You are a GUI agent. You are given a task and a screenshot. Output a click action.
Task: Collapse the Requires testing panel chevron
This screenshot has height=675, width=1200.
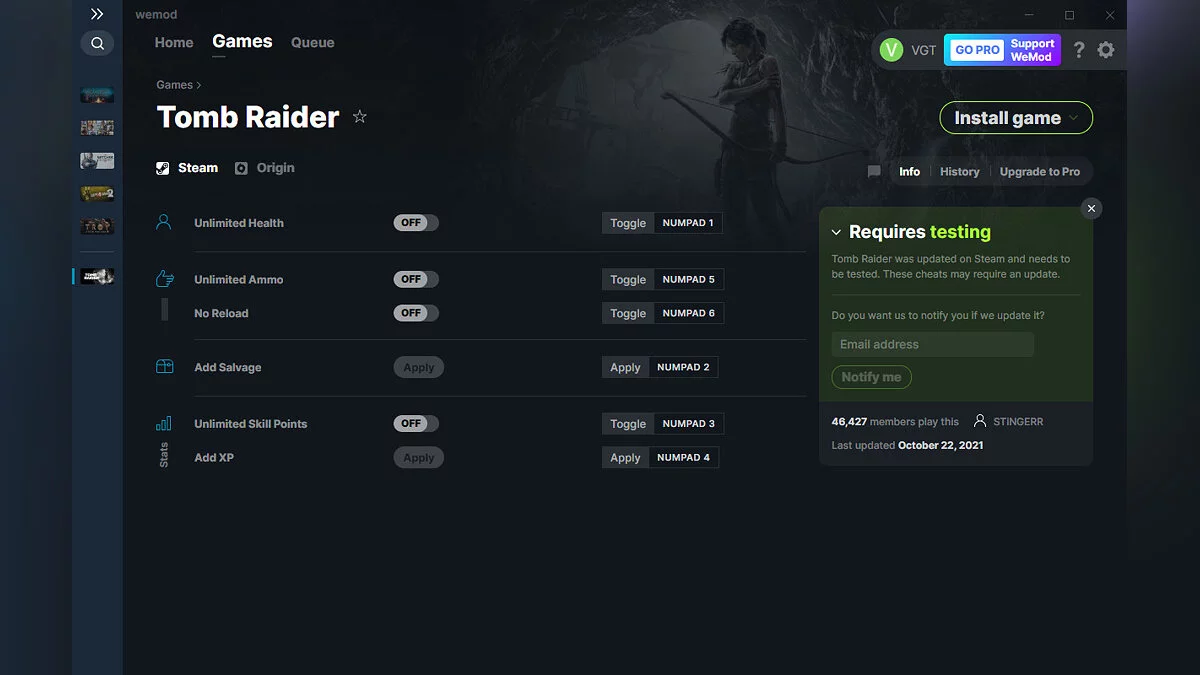coord(836,231)
